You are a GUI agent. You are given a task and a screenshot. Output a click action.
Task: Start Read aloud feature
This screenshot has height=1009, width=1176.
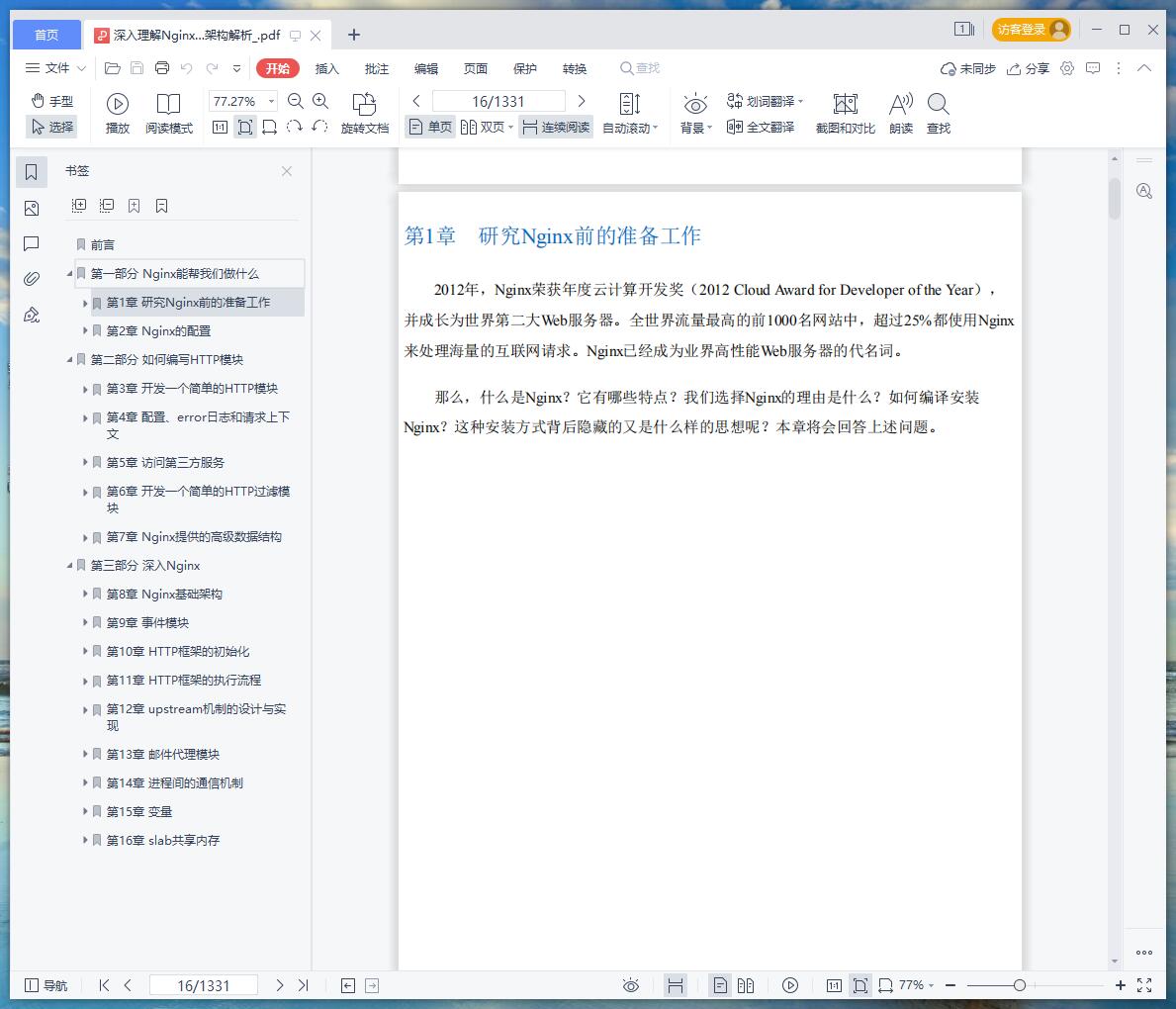pos(901,114)
